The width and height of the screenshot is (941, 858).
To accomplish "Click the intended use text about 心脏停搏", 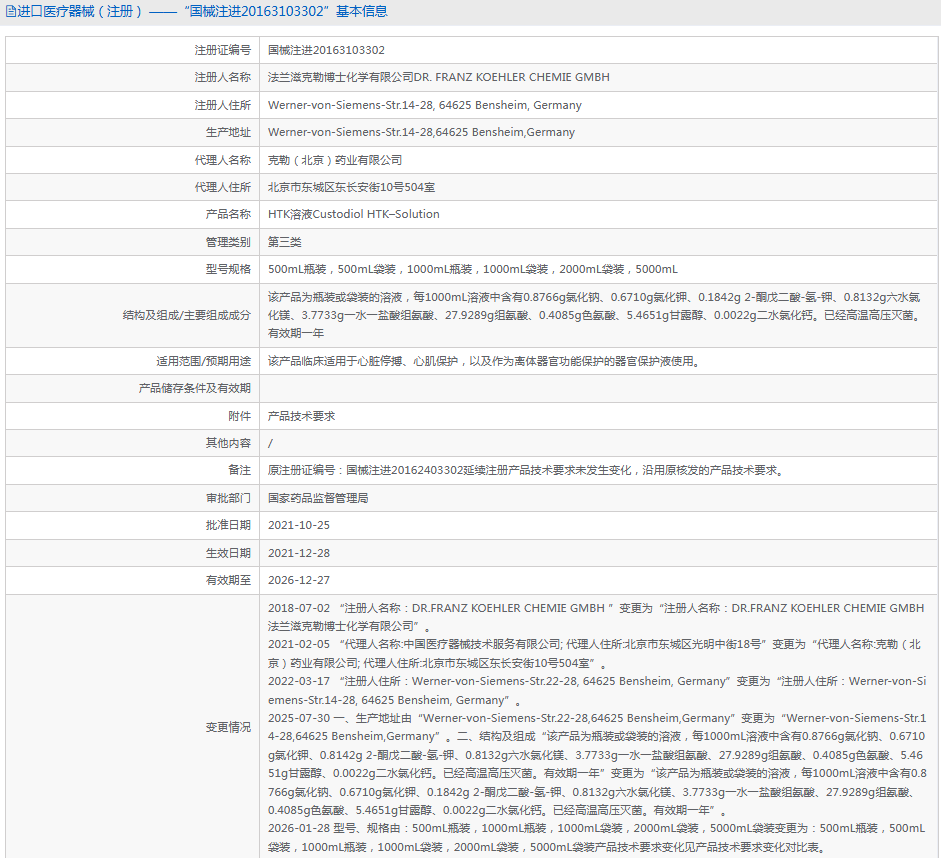I will tap(484, 361).
